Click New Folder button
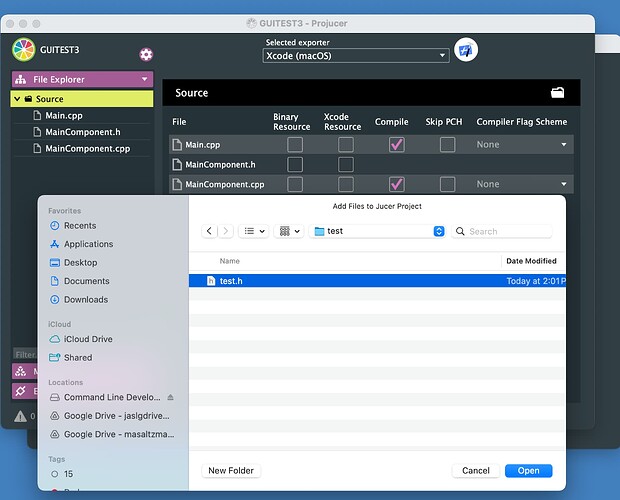This screenshot has height=500, width=620. click(231, 471)
